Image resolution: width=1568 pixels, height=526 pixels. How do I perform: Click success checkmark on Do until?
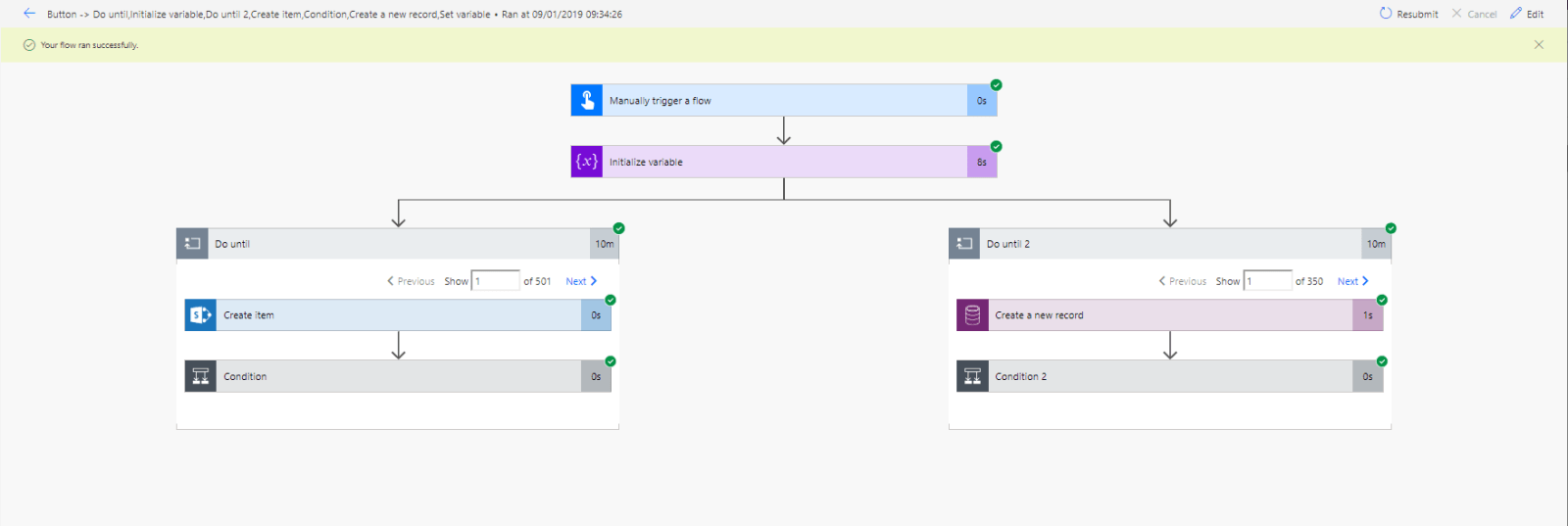tap(618, 228)
